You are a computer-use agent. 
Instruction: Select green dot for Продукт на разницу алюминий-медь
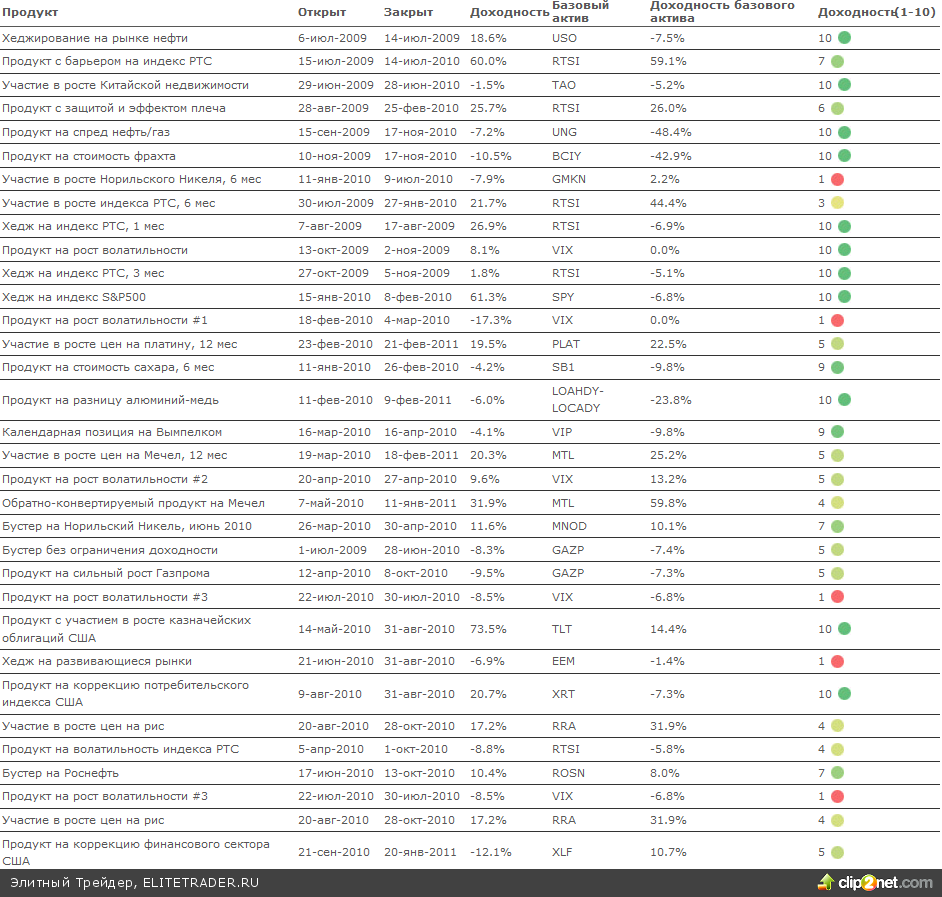coord(844,400)
